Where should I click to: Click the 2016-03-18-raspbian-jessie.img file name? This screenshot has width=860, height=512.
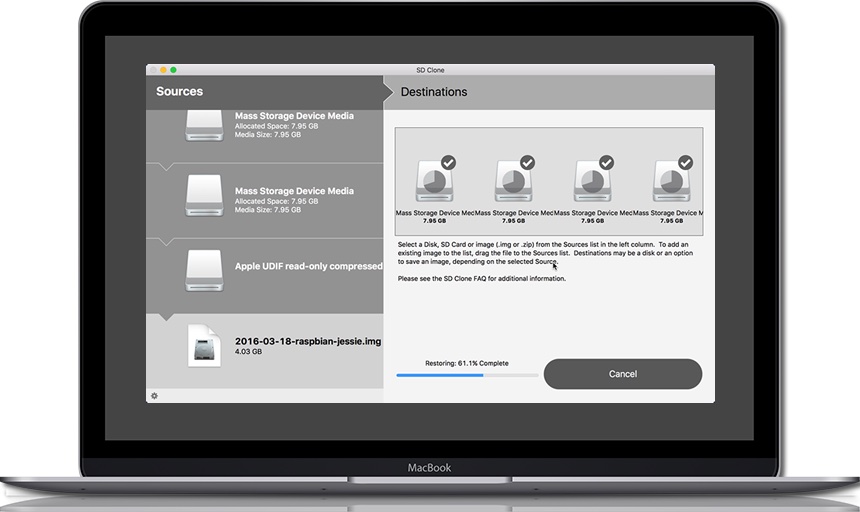(x=308, y=341)
